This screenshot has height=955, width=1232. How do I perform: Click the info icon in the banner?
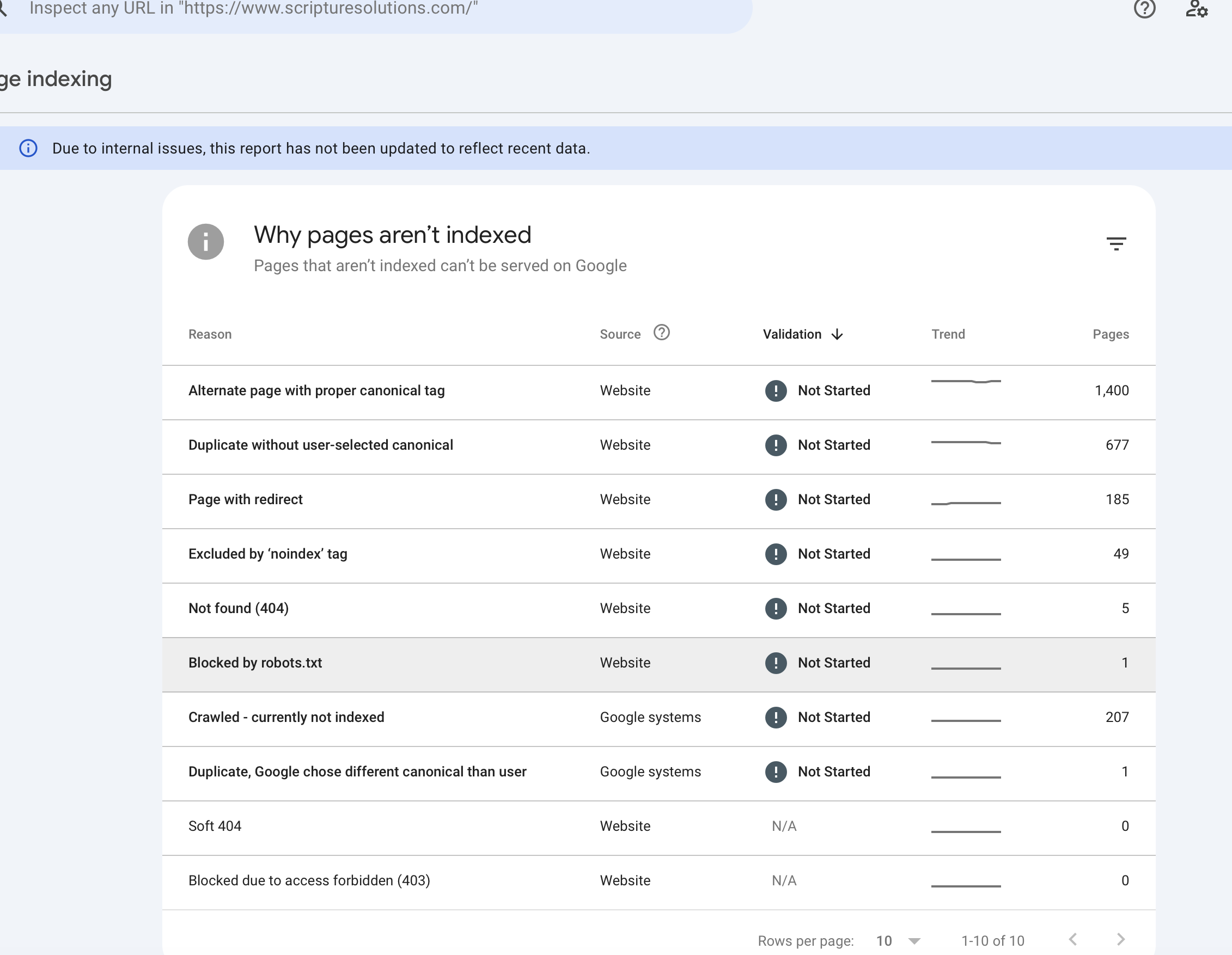click(28, 148)
